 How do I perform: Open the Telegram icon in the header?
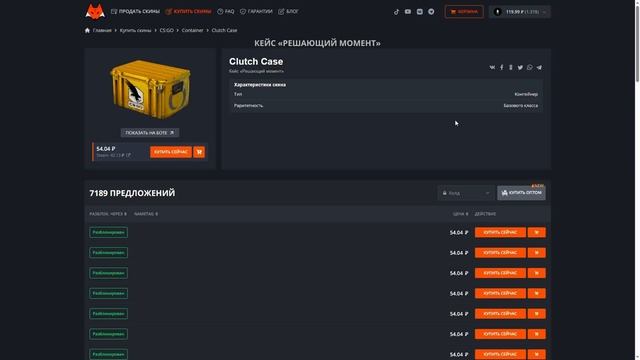(x=431, y=12)
